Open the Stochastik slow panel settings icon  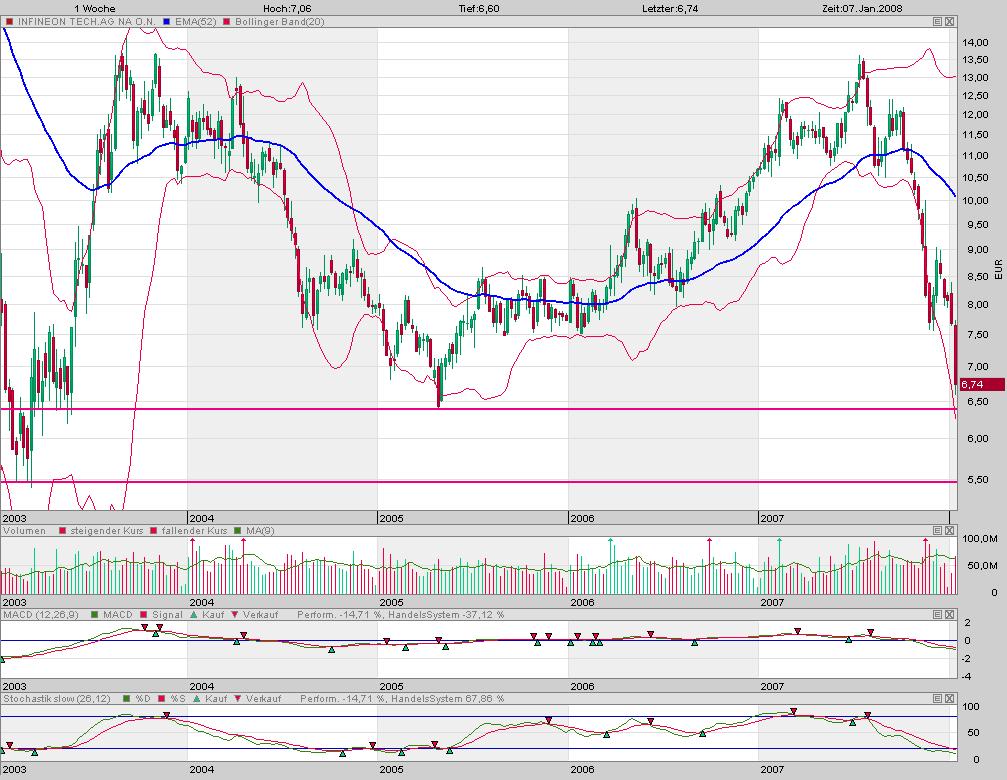[937, 700]
